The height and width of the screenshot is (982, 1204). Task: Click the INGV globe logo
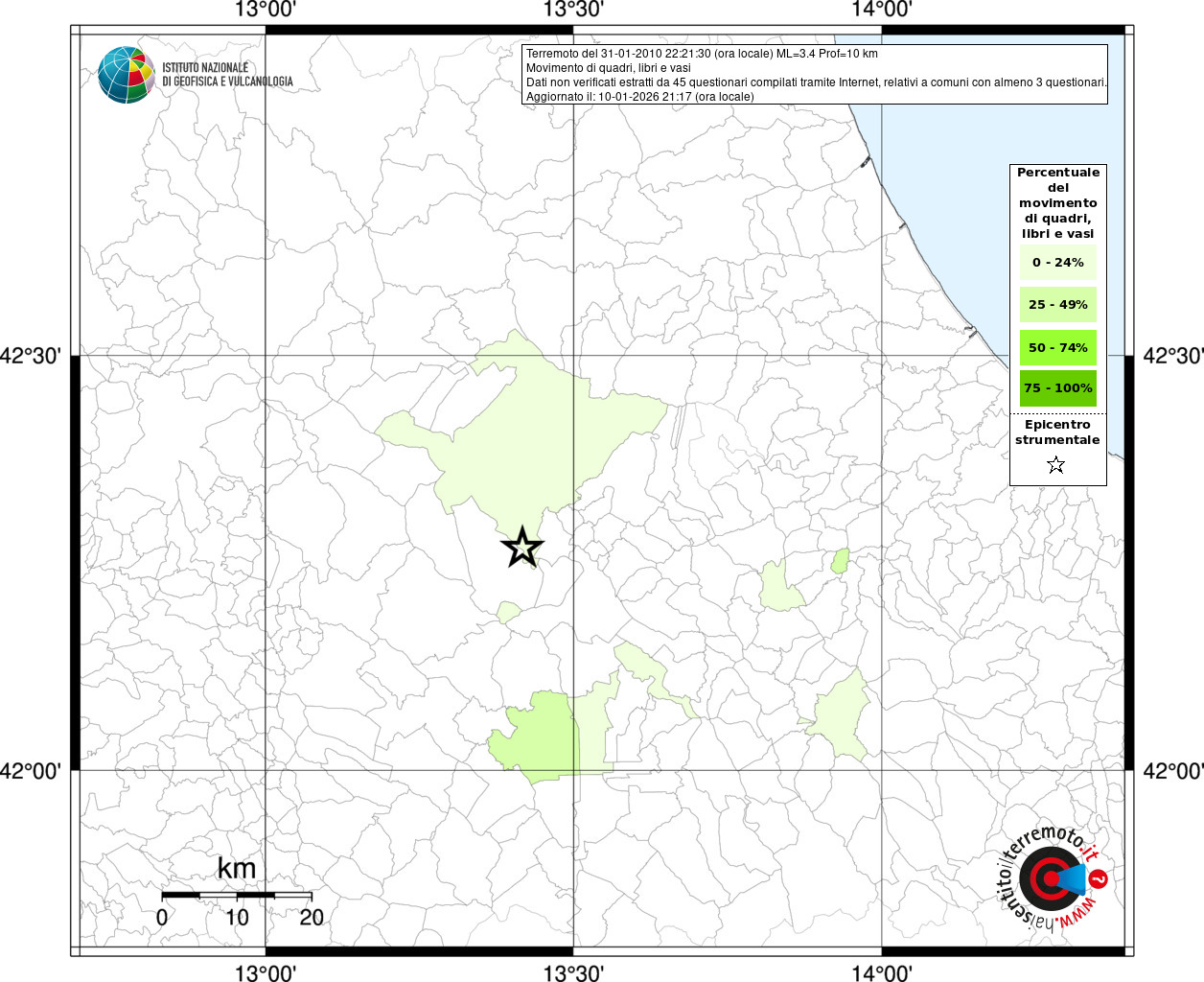click(x=127, y=75)
